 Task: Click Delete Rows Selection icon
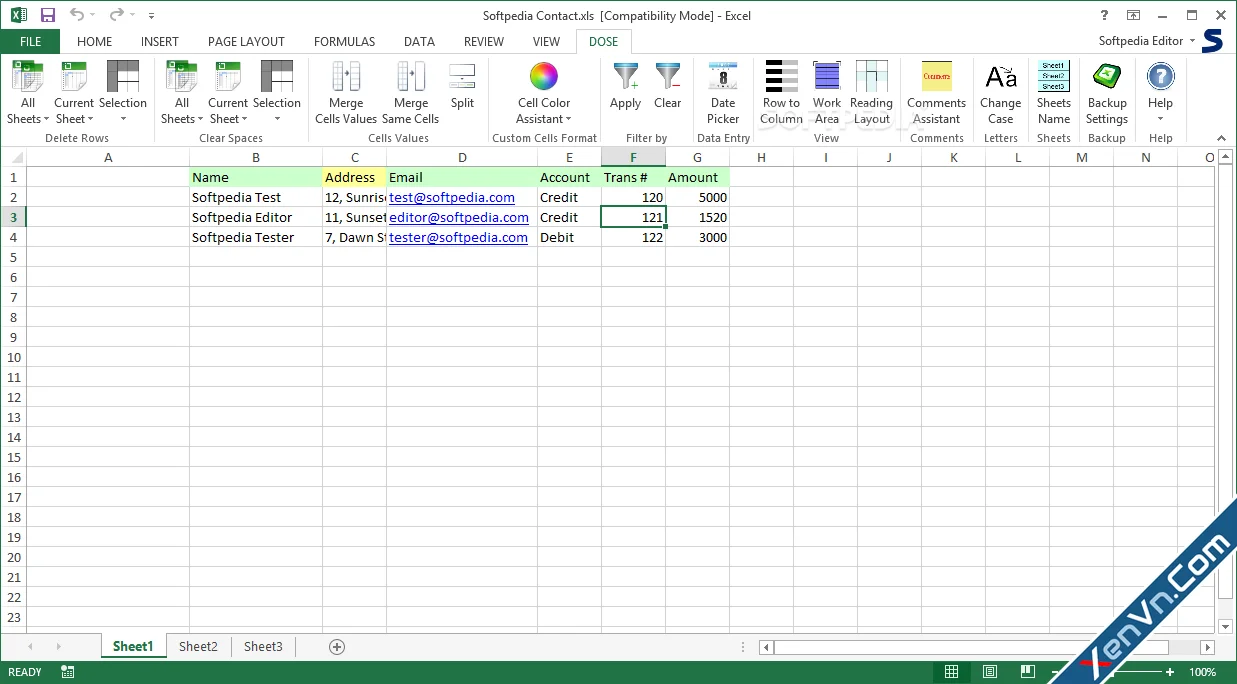123,76
